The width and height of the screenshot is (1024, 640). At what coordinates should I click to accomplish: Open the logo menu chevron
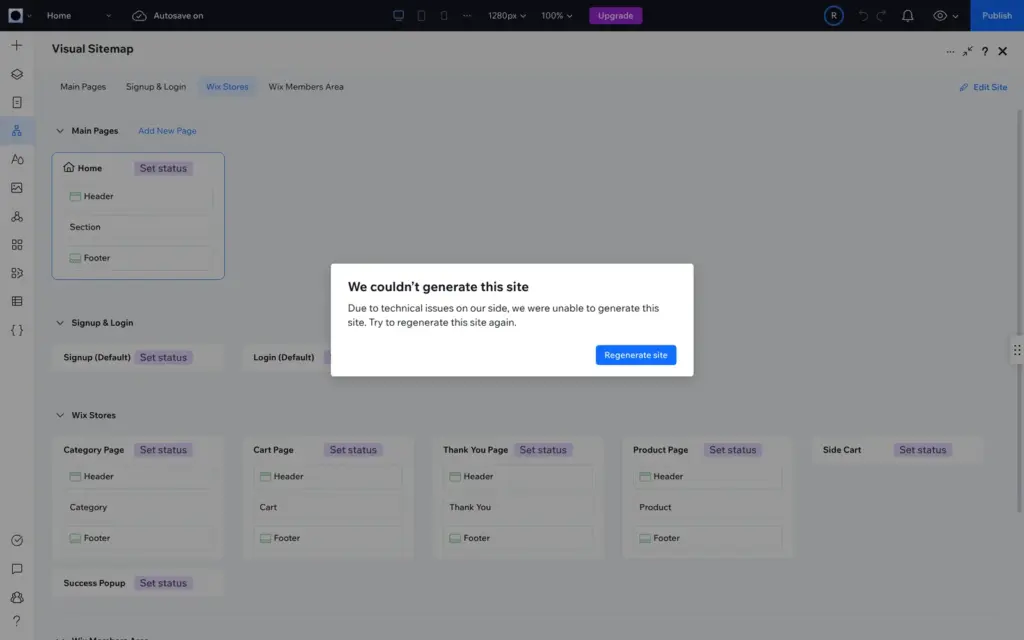(x=29, y=16)
